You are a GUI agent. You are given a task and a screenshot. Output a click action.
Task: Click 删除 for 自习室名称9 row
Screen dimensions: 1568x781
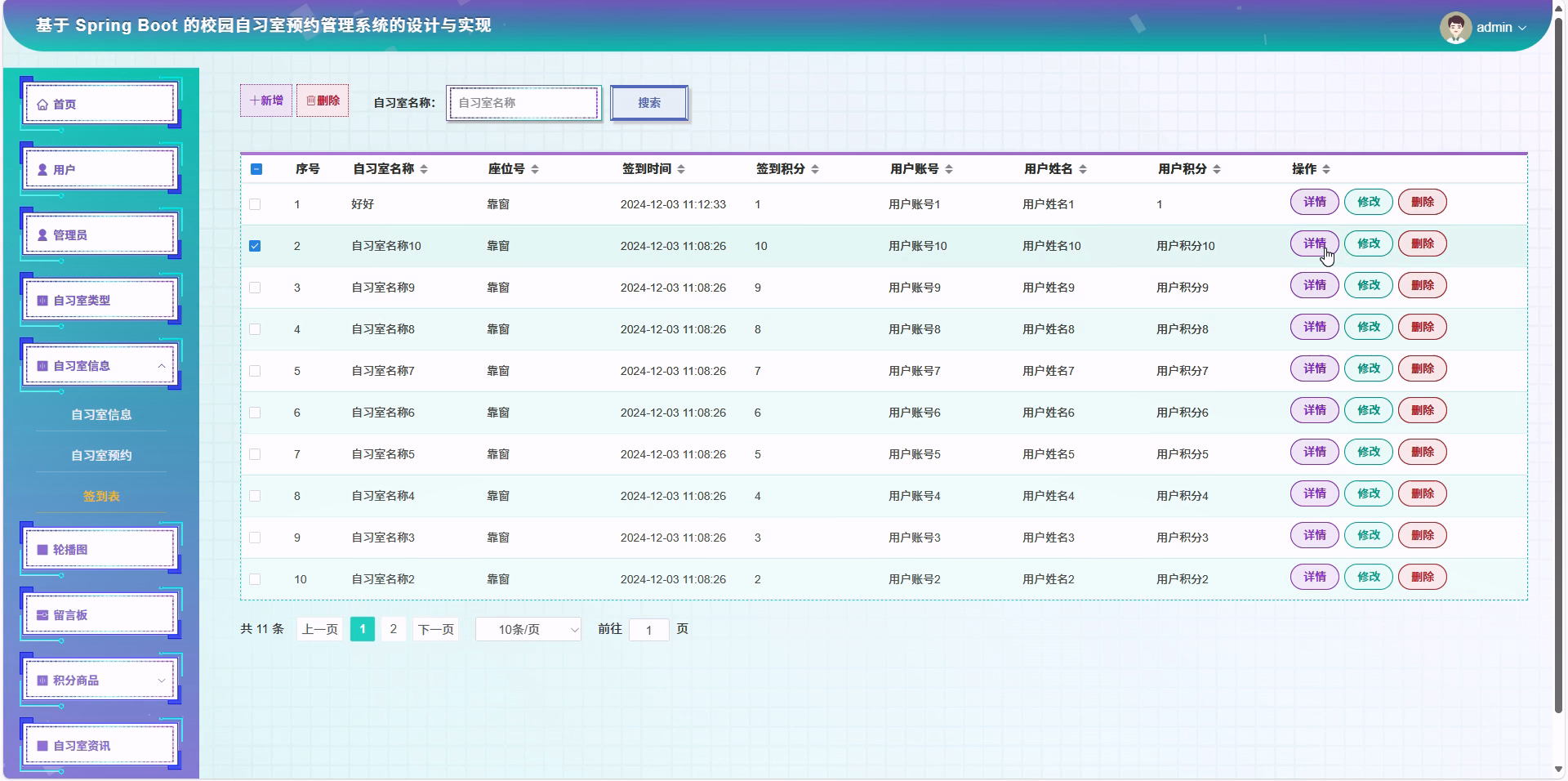pos(1422,285)
